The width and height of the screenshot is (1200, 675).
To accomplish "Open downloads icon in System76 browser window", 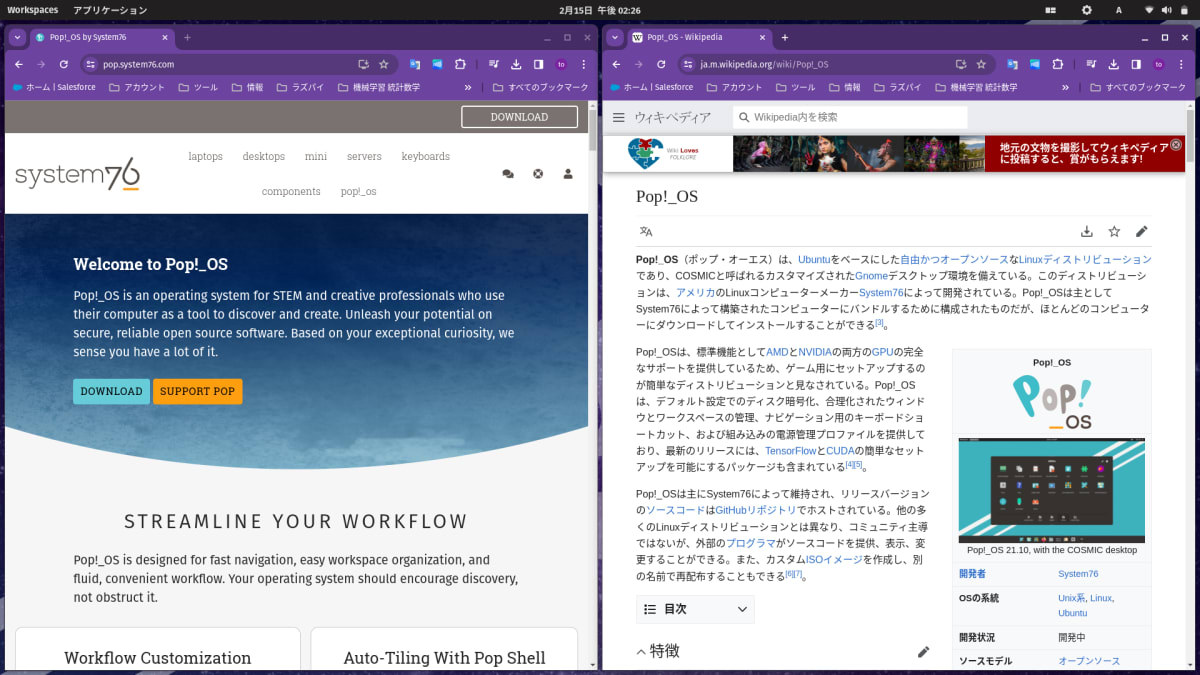I will coord(516,64).
